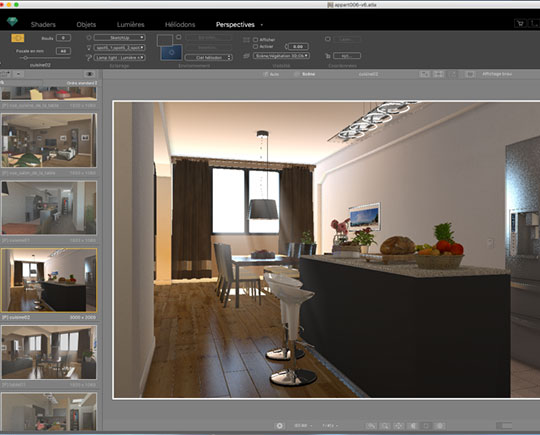
Task: Click the clipping box icon near Afficher
Action: [x=246, y=40]
